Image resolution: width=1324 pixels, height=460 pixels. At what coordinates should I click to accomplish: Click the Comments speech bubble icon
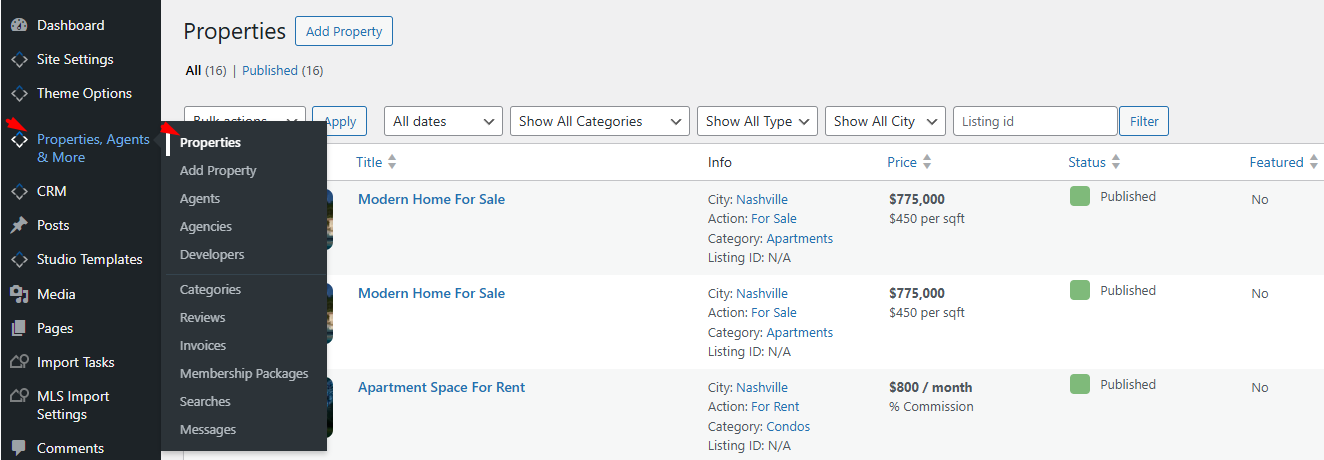point(19,448)
